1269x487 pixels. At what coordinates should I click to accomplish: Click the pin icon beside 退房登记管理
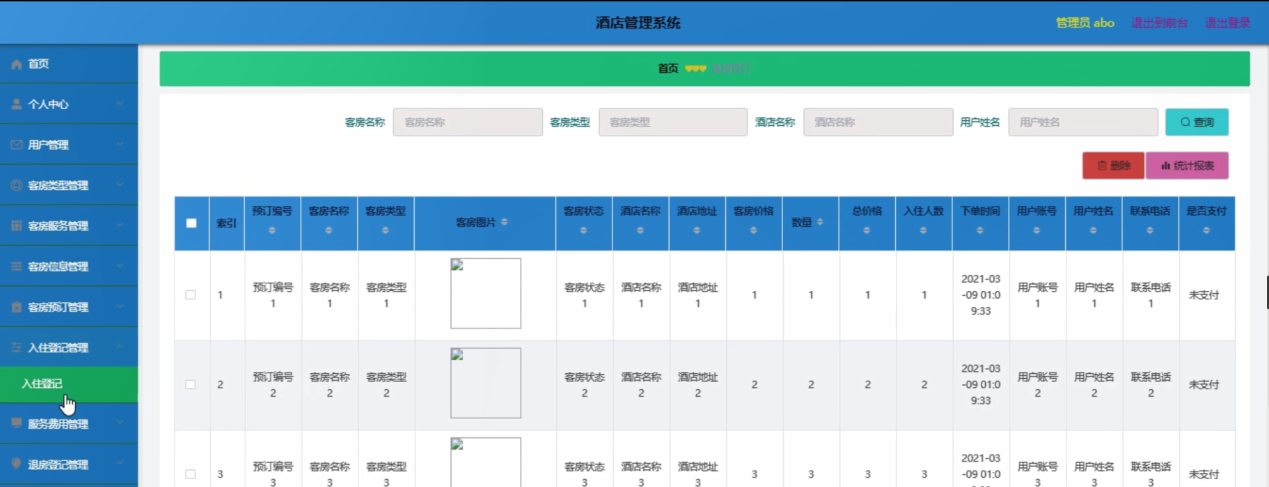(x=16, y=465)
